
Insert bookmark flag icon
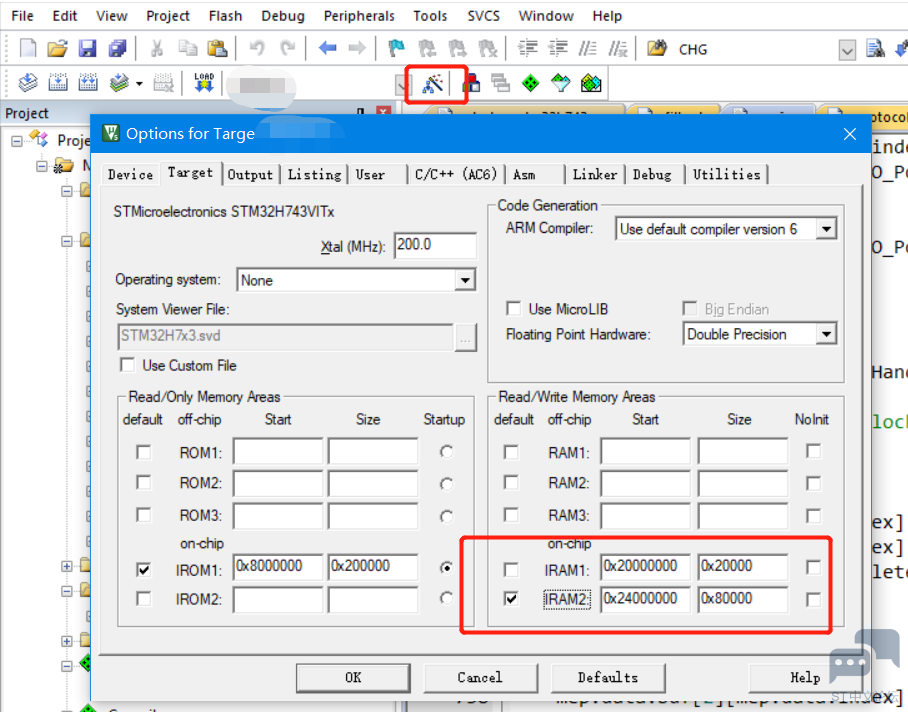[397, 49]
